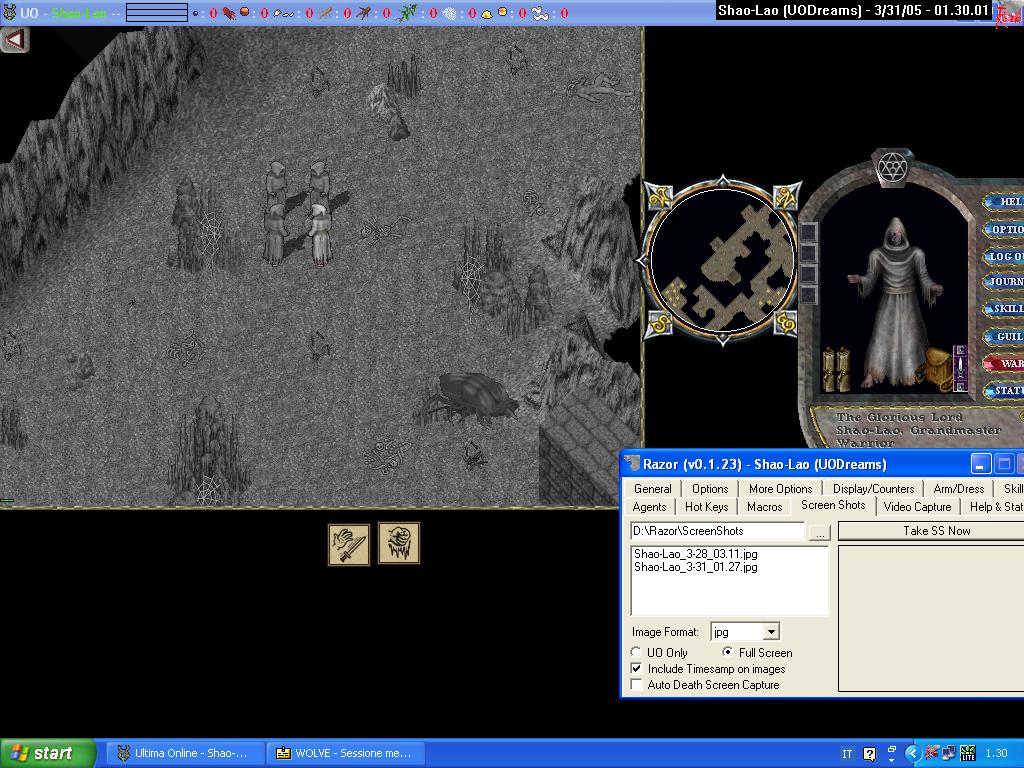
Task: Open Razor's More Options tab
Action: [x=780, y=488]
